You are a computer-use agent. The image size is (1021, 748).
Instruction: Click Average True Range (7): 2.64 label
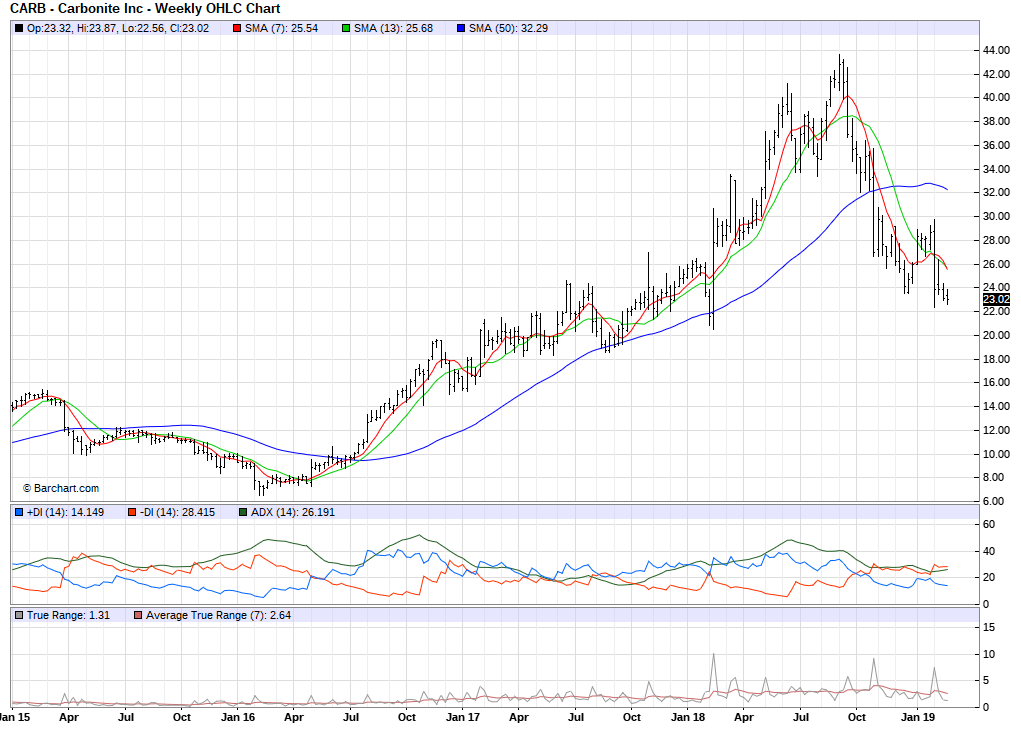(x=218, y=615)
